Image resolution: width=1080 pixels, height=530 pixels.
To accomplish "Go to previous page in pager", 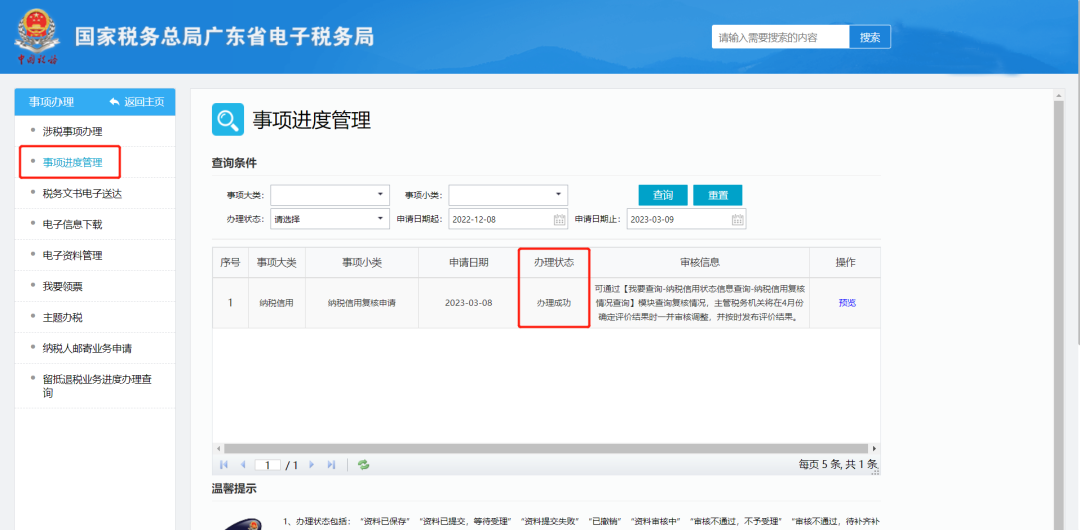I will click(242, 465).
